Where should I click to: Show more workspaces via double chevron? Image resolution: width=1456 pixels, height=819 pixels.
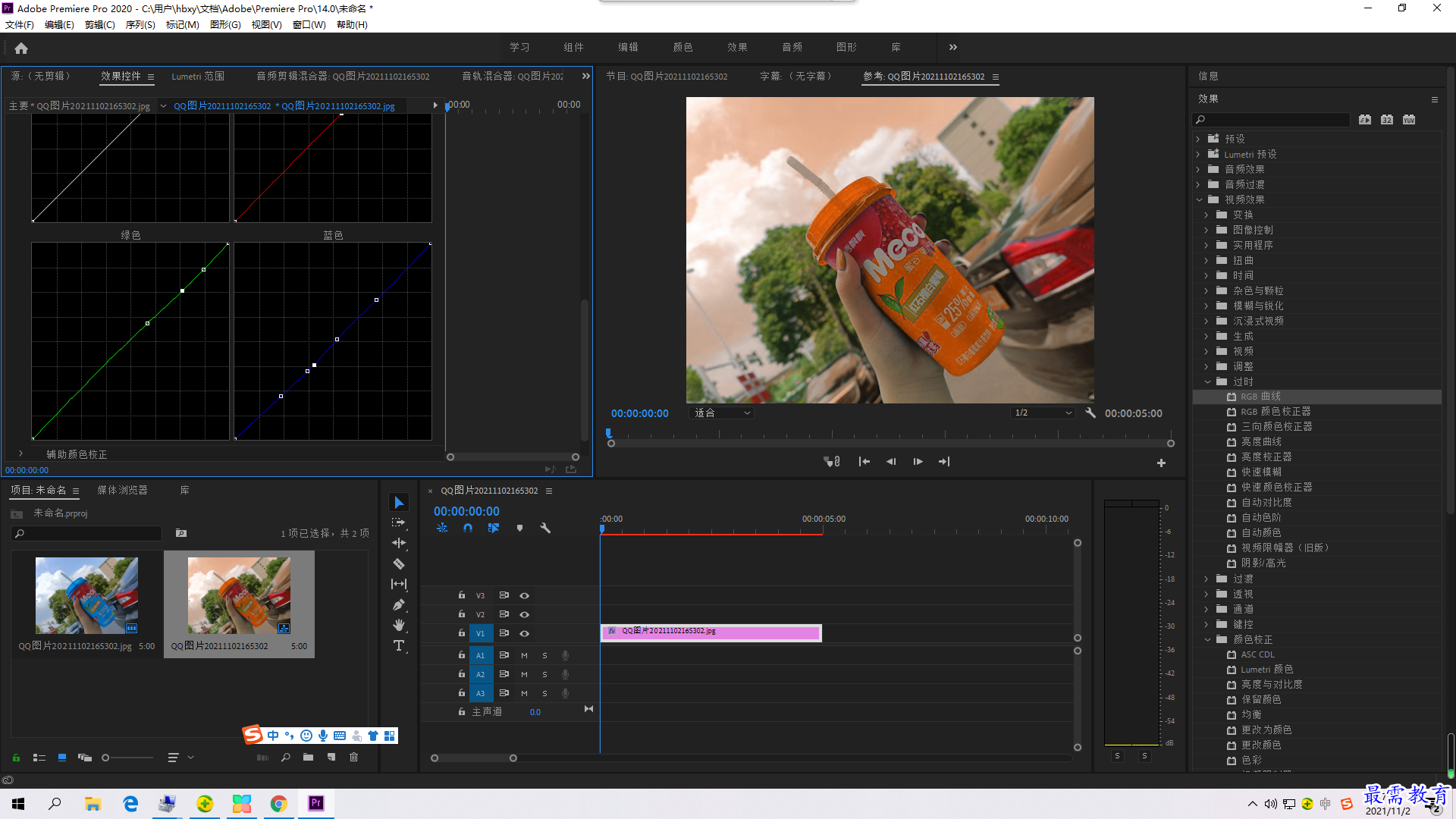953,47
